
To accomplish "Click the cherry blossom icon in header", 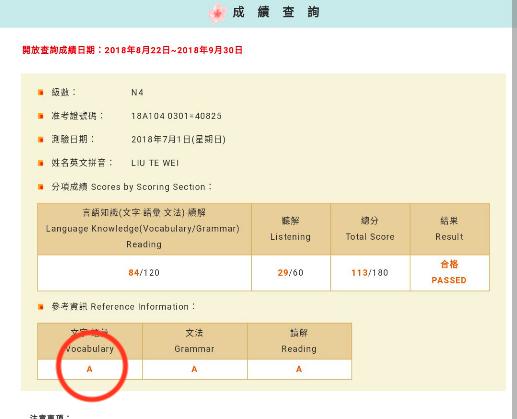I will coord(217,13).
